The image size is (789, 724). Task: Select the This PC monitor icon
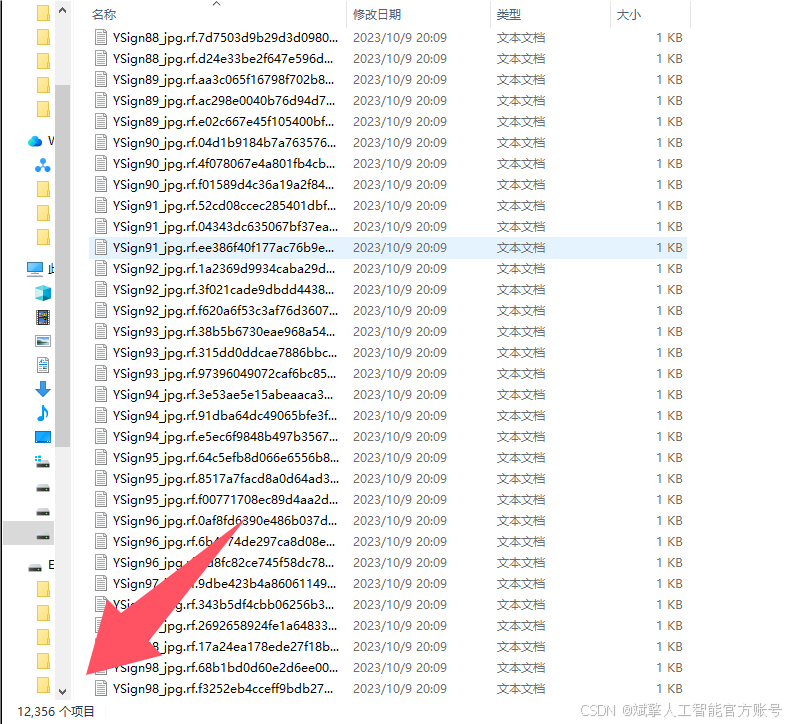[x=35, y=269]
